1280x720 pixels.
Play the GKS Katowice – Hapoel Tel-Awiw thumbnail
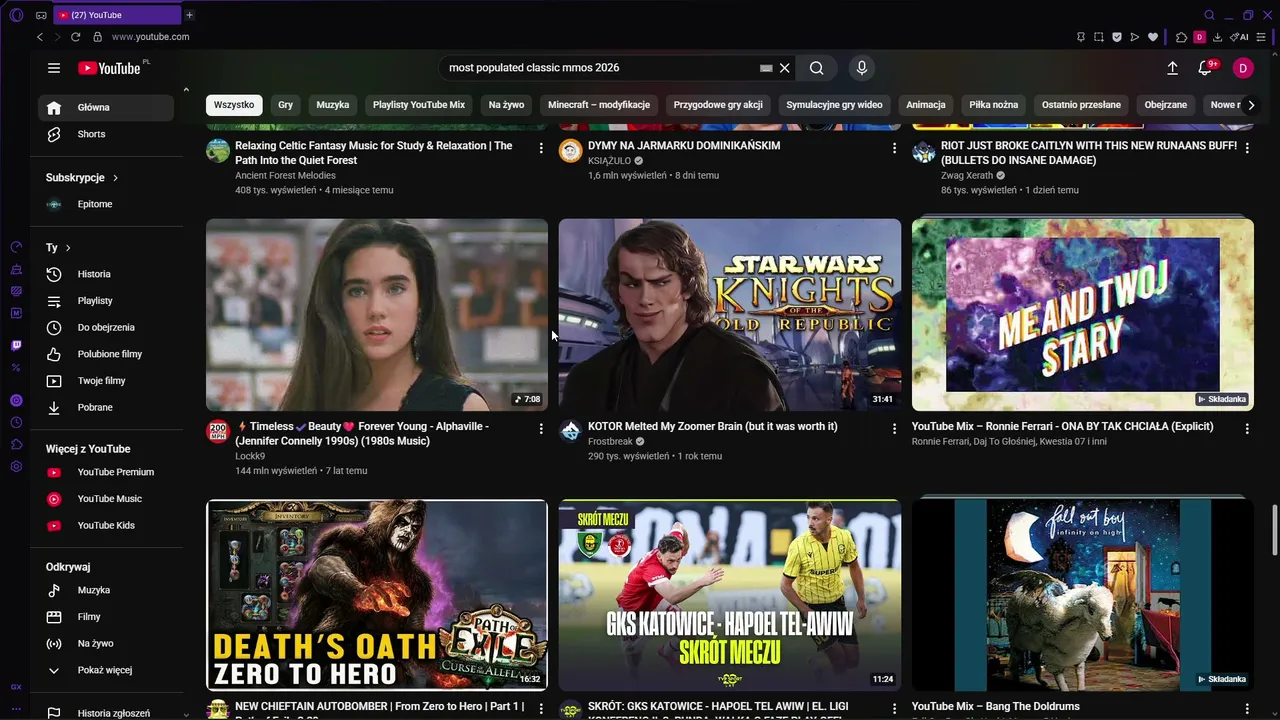[x=730, y=596]
